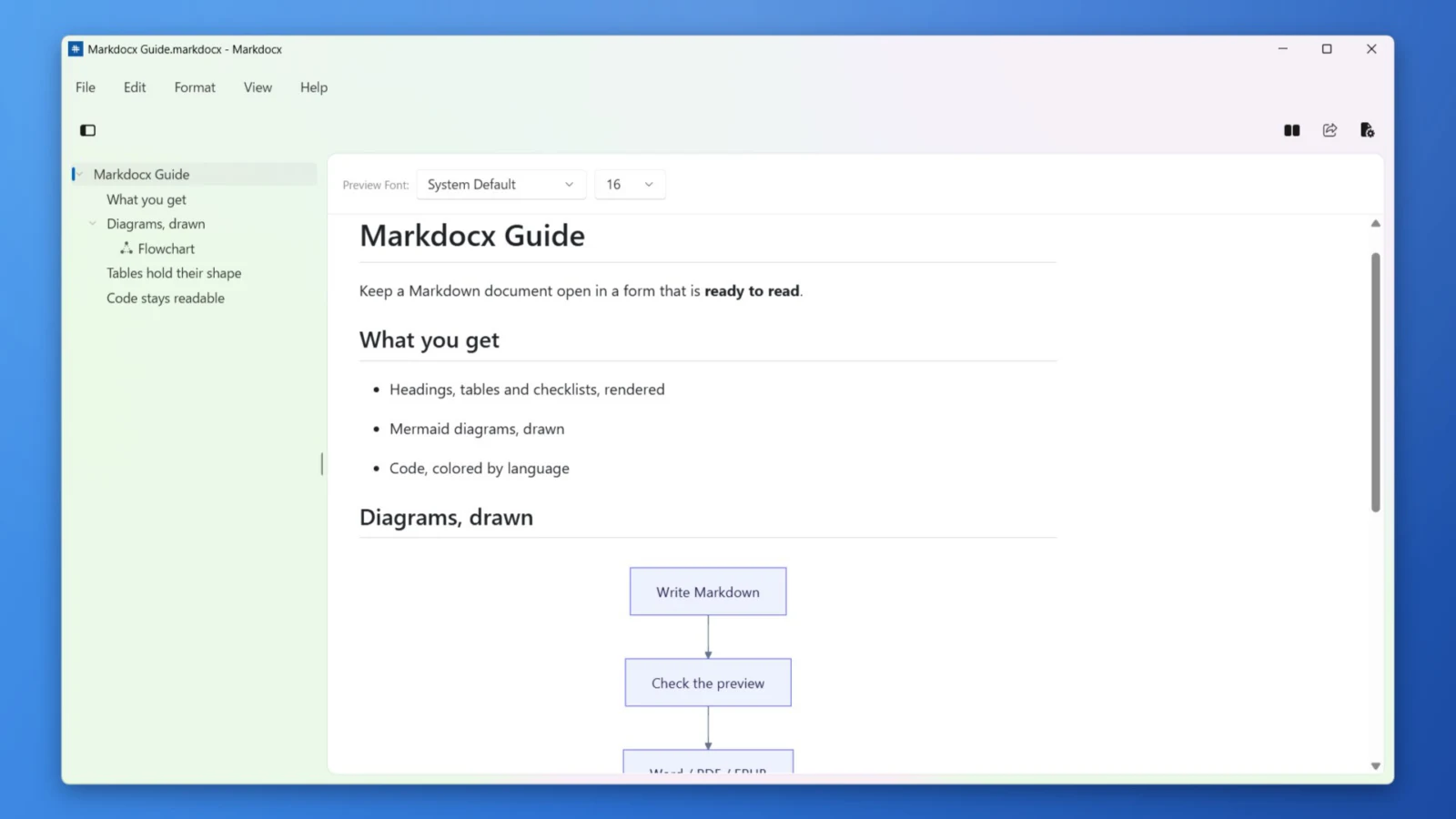This screenshot has width=1456, height=819.
Task: Select 'What you get' in outline
Action: point(147,199)
